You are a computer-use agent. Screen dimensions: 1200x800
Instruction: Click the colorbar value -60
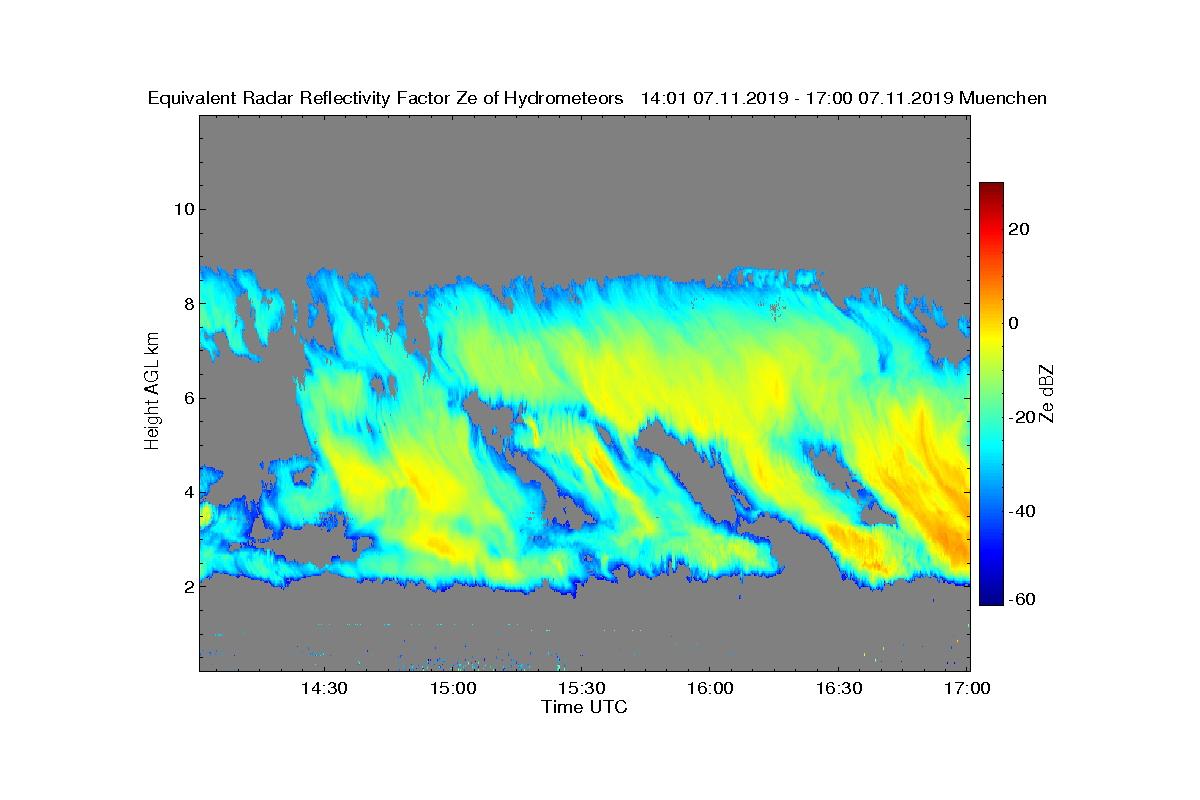point(1021,599)
